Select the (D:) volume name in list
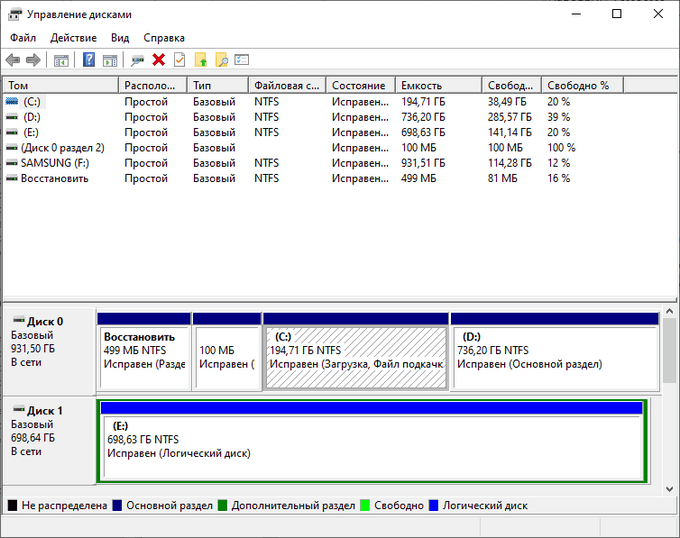Image resolution: width=680 pixels, height=538 pixels. tap(32, 117)
